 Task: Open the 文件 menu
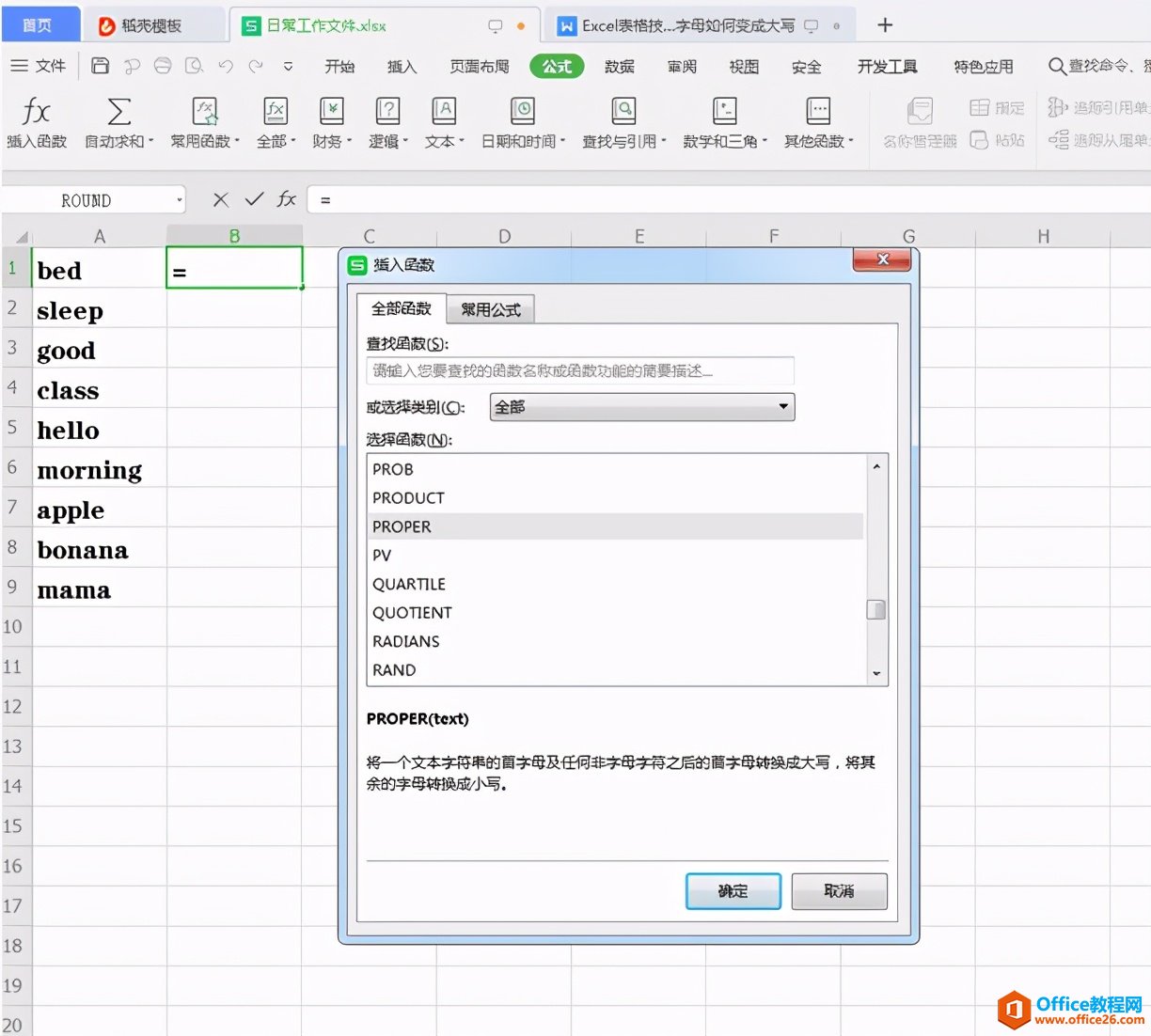pos(39,66)
